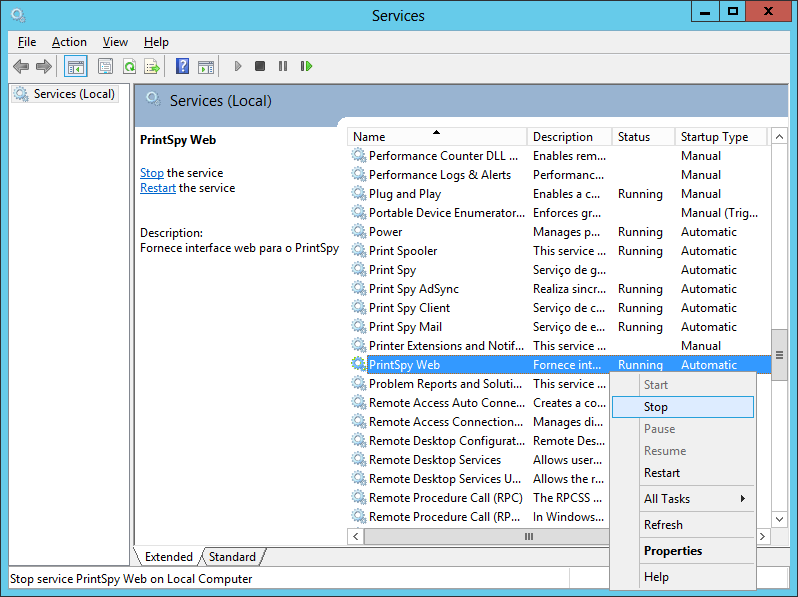Select the Print Spy service row
The width and height of the screenshot is (798, 597).
click(x=559, y=270)
